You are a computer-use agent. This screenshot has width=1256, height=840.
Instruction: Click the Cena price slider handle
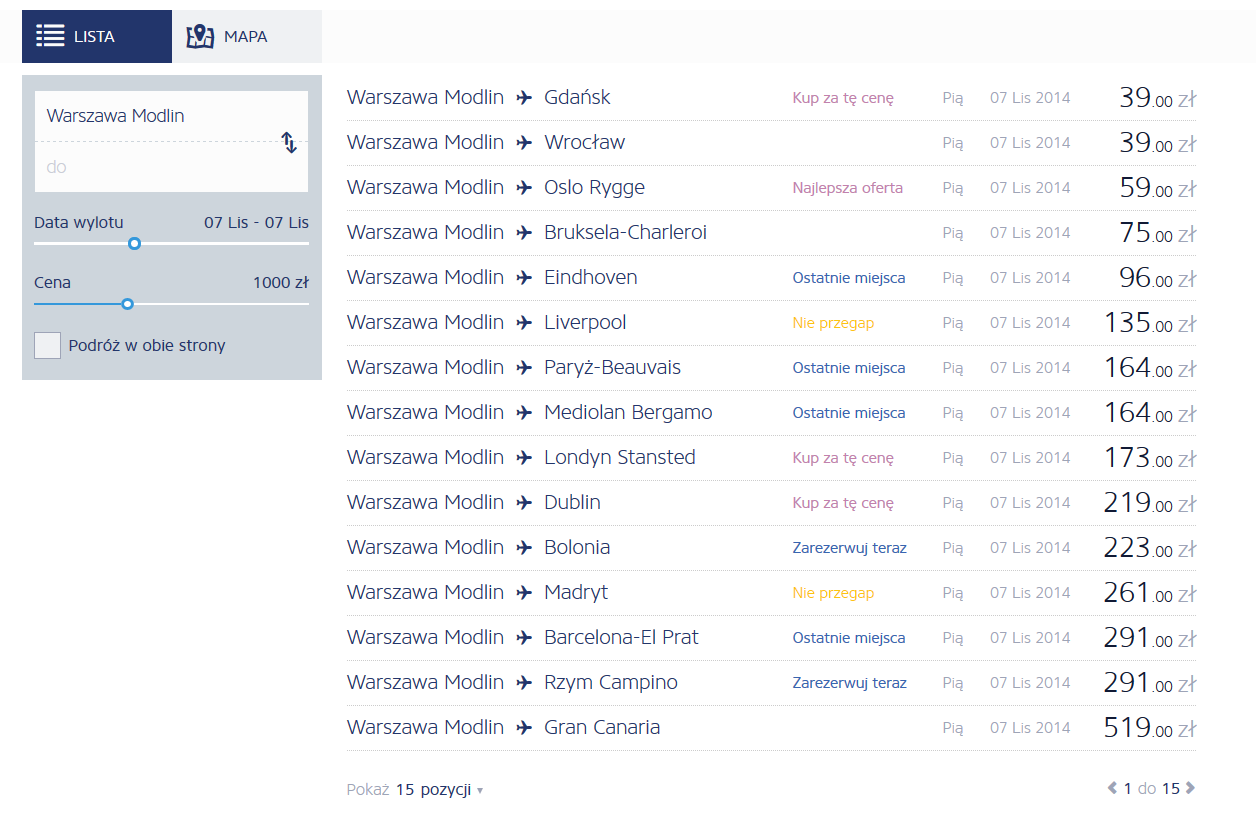click(x=127, y=304)
